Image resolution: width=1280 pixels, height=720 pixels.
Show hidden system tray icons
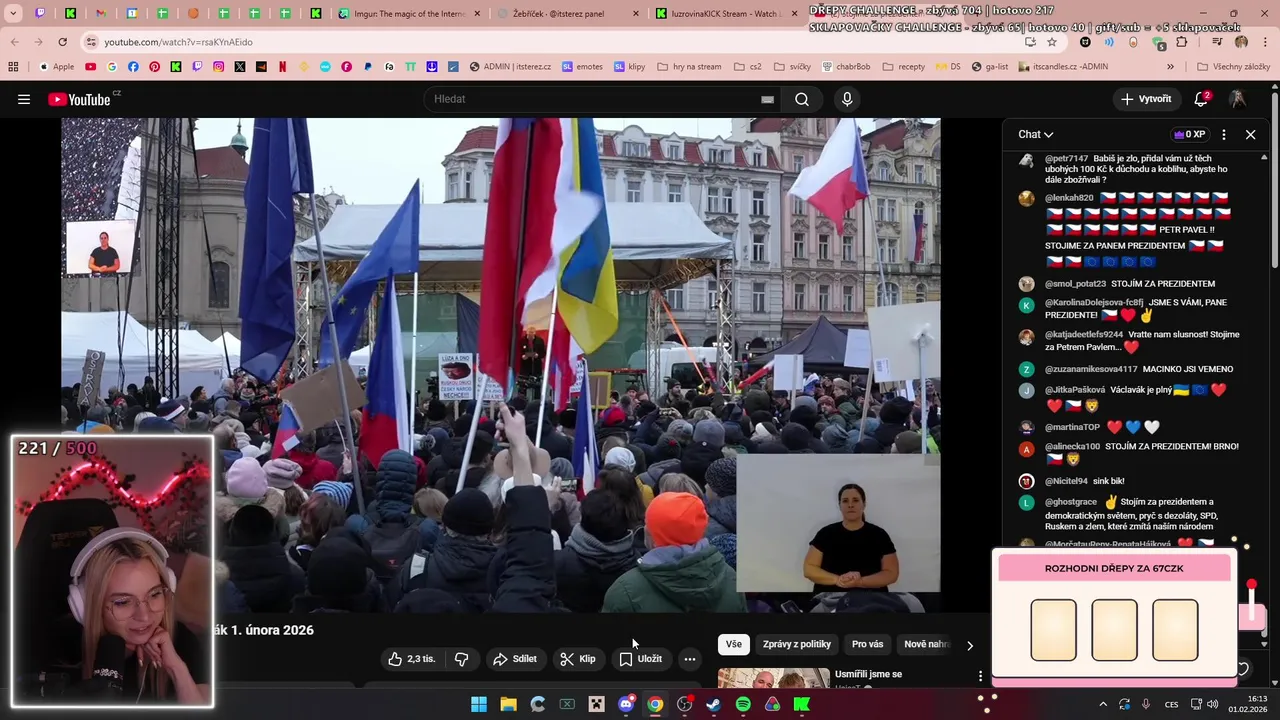click(x=1103, y=704)
